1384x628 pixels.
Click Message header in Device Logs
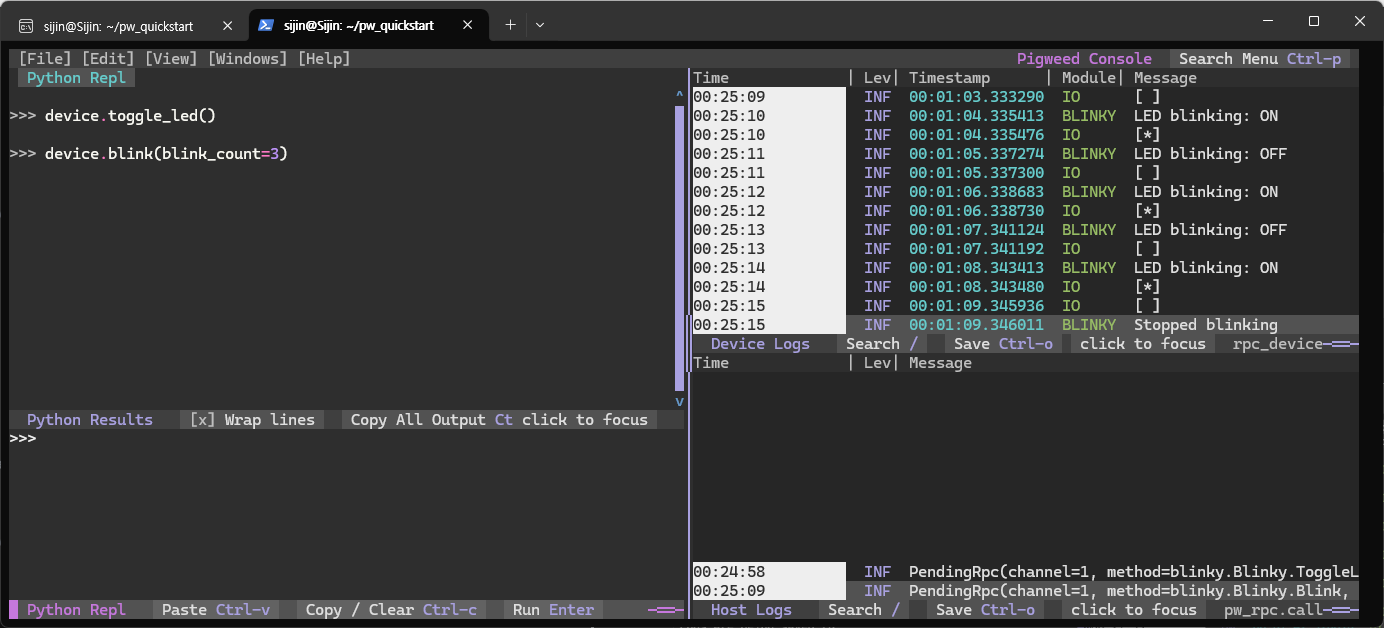1165,78
